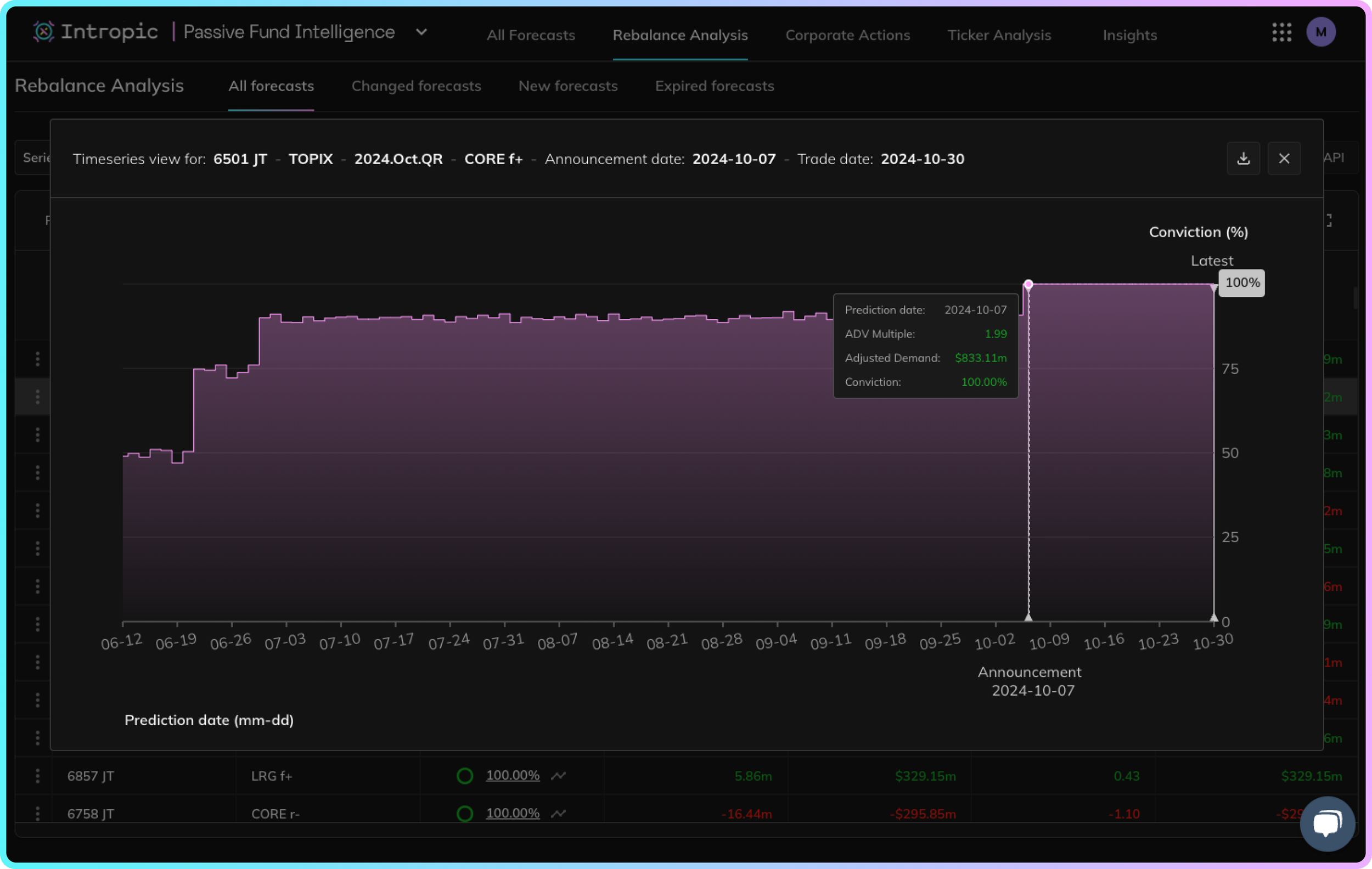Close the timeseries view panel

click(x=1284, y=159)
